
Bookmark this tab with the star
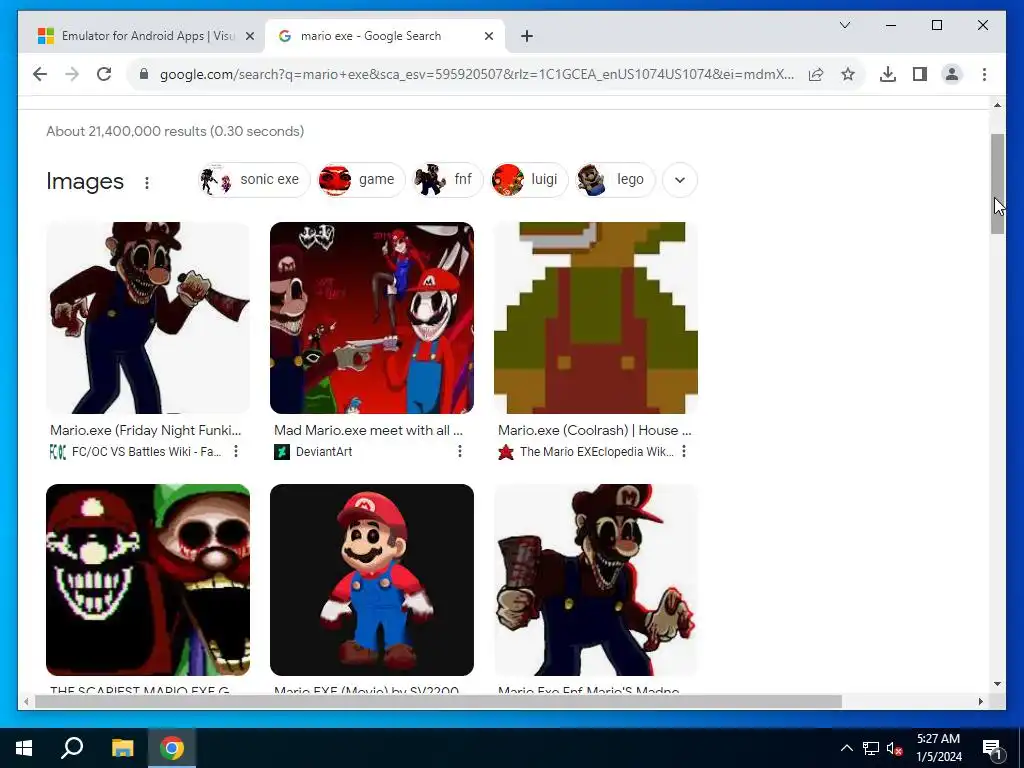848,74
